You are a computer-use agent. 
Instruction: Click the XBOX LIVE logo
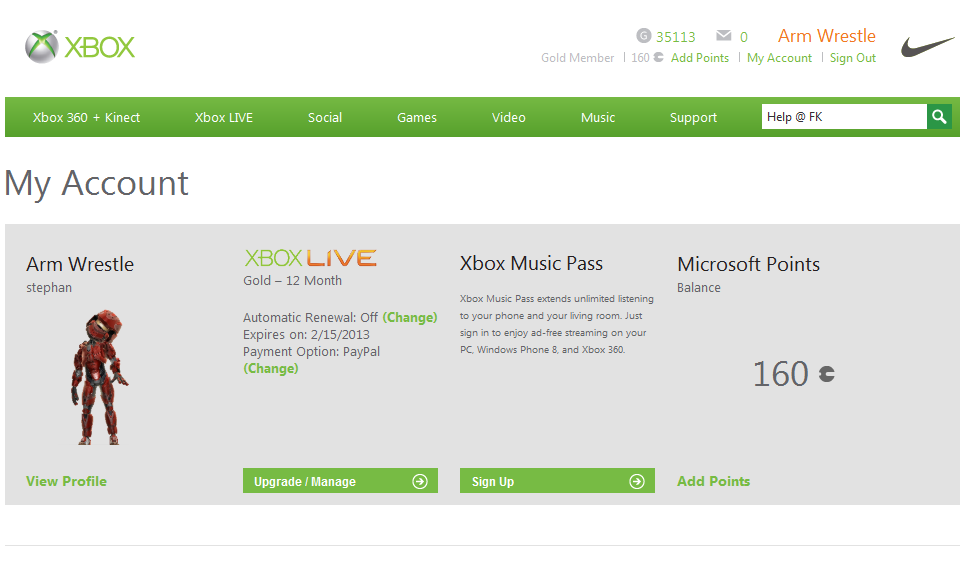[x=311, y=258]
